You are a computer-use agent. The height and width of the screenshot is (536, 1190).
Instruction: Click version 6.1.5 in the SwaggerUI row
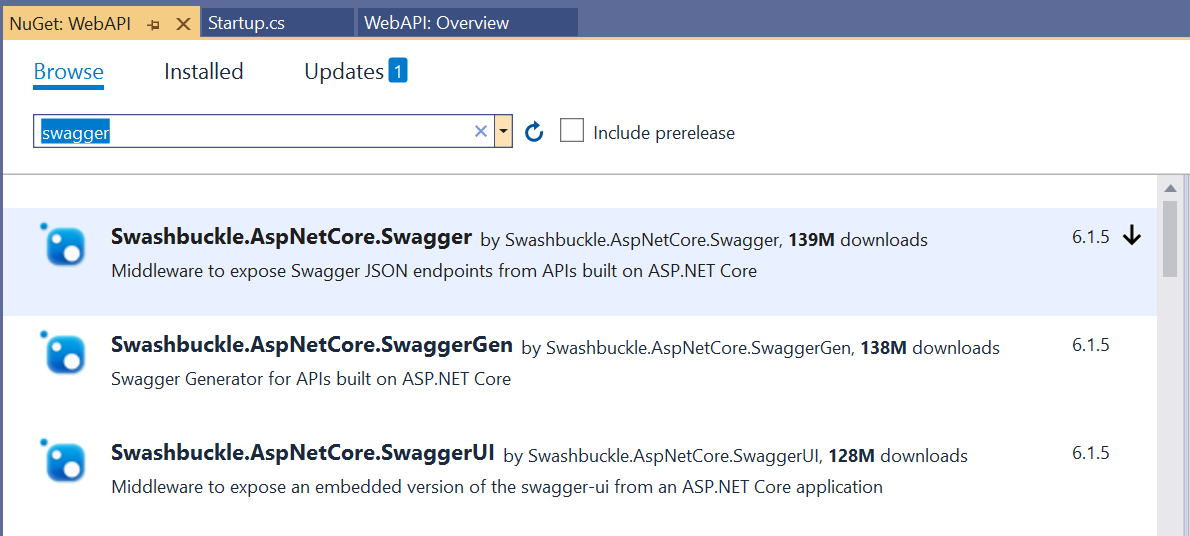click(x=1091, y=453)
